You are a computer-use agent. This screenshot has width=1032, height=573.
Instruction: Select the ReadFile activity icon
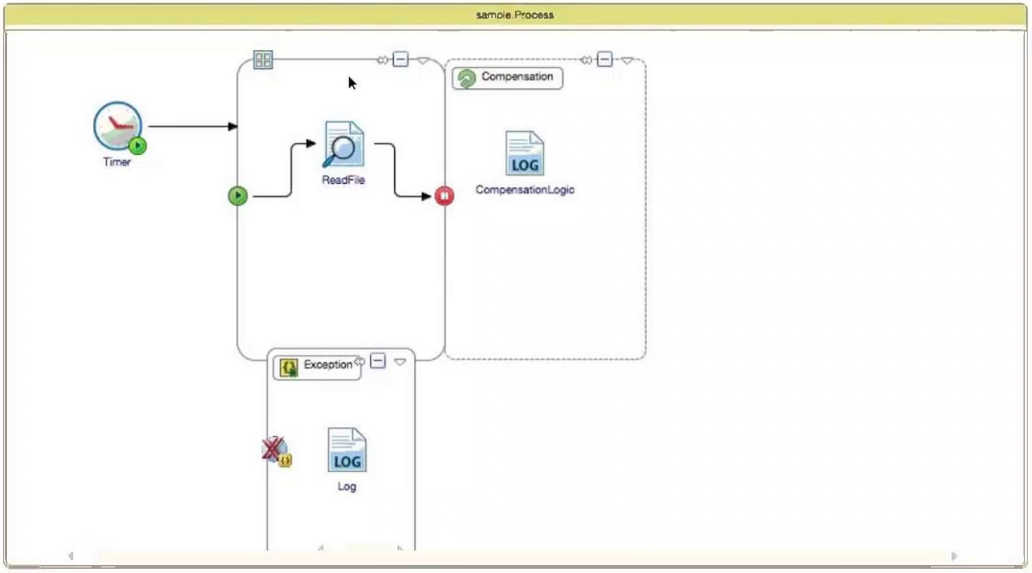point(344,144)
